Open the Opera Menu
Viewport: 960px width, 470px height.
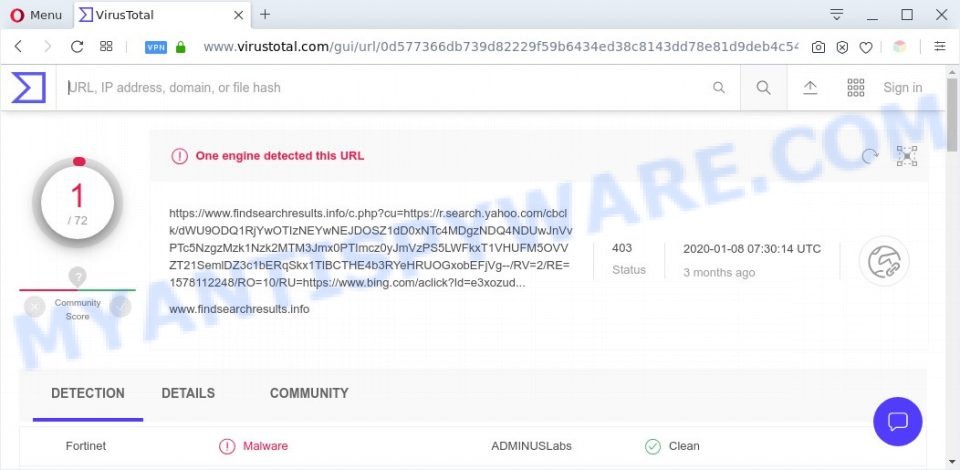coord(36,15)
